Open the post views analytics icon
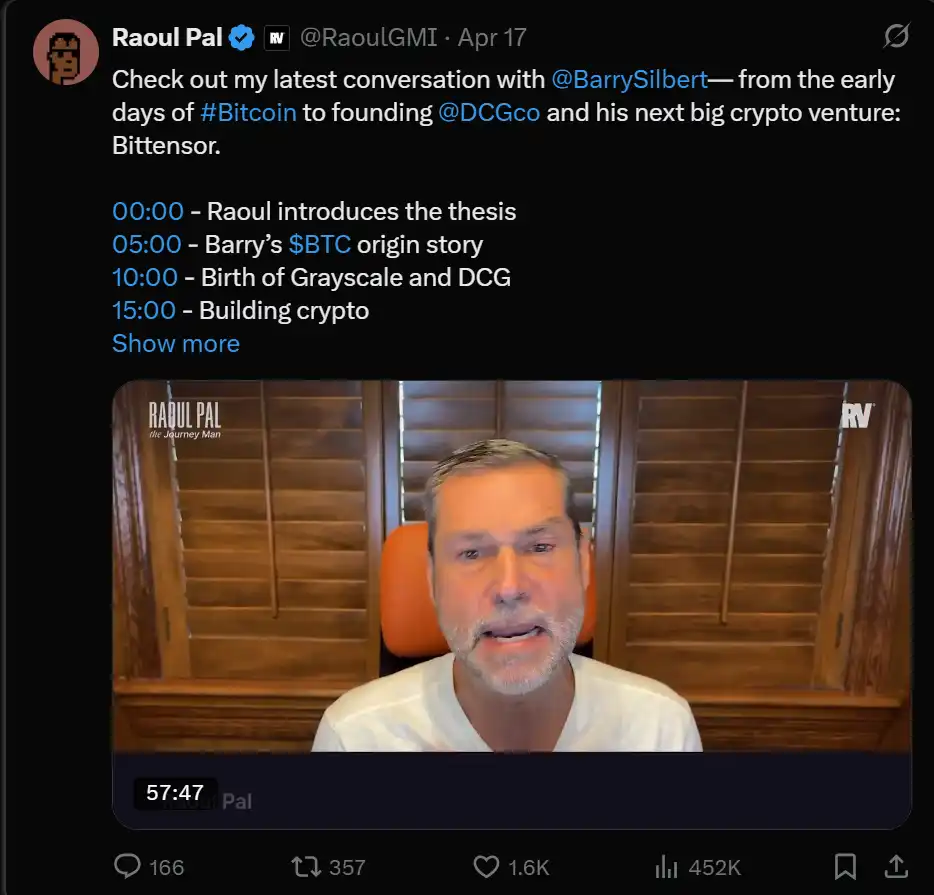934x895 pixels. 666,866
